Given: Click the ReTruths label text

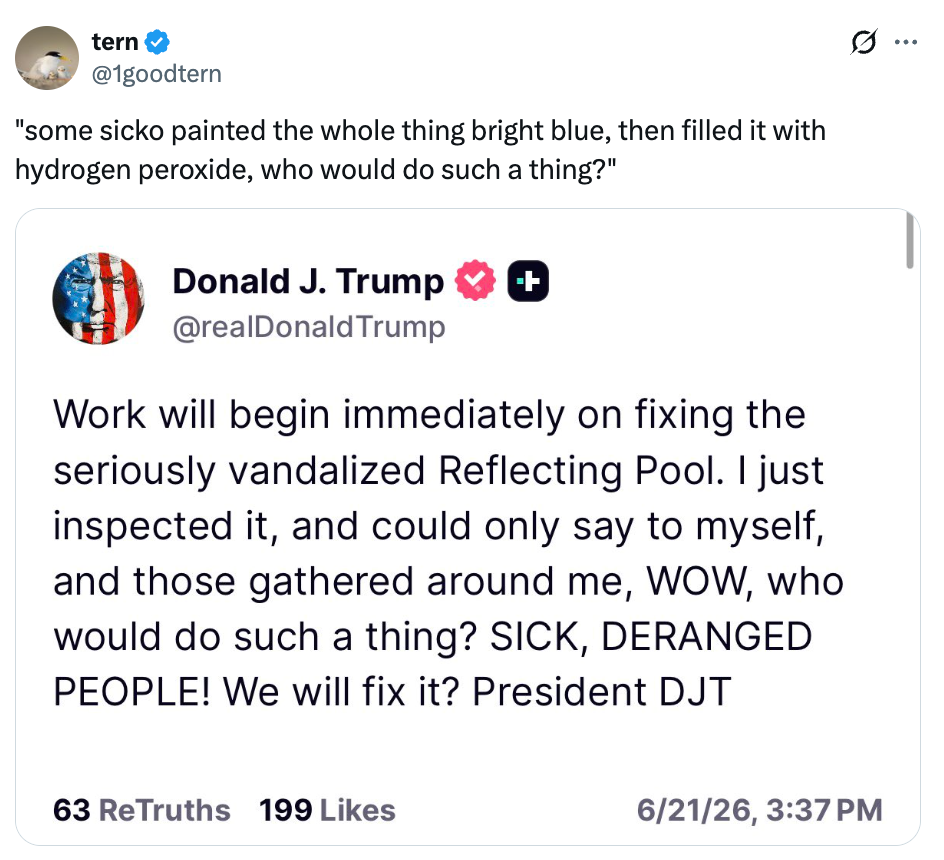Looking at the screenshot, I should (164, 810).
